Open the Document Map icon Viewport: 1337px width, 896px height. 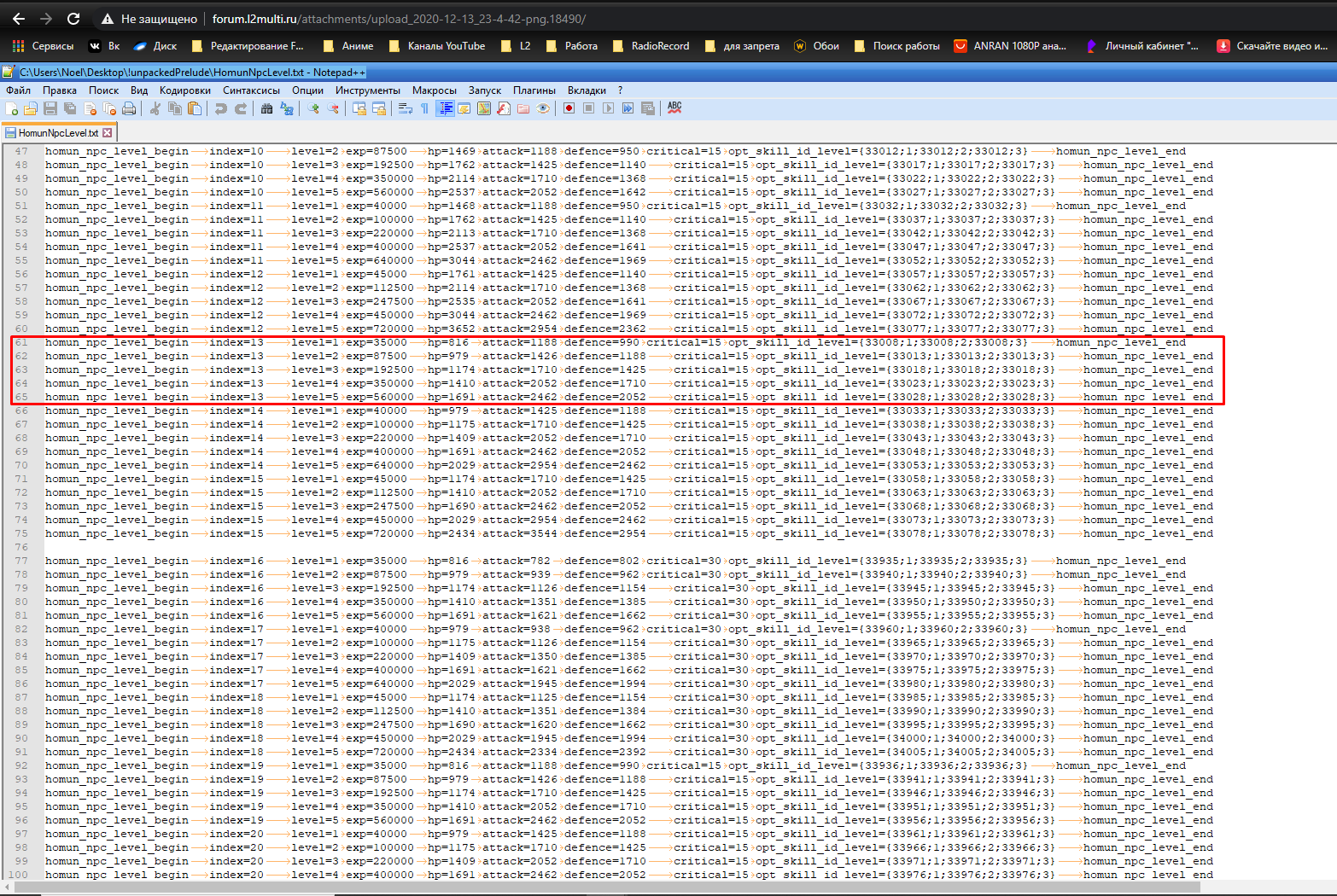tap(483, 108)
